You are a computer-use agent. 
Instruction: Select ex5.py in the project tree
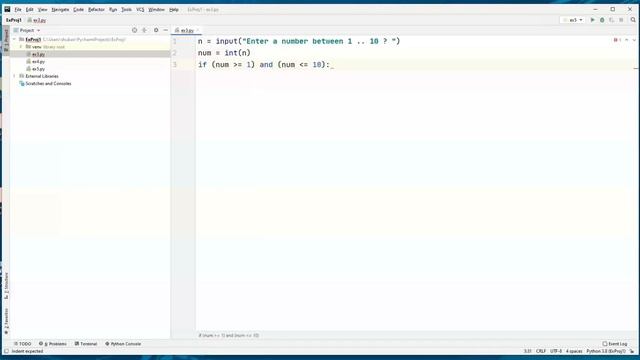pyautogui.click(x=38, y=69)
